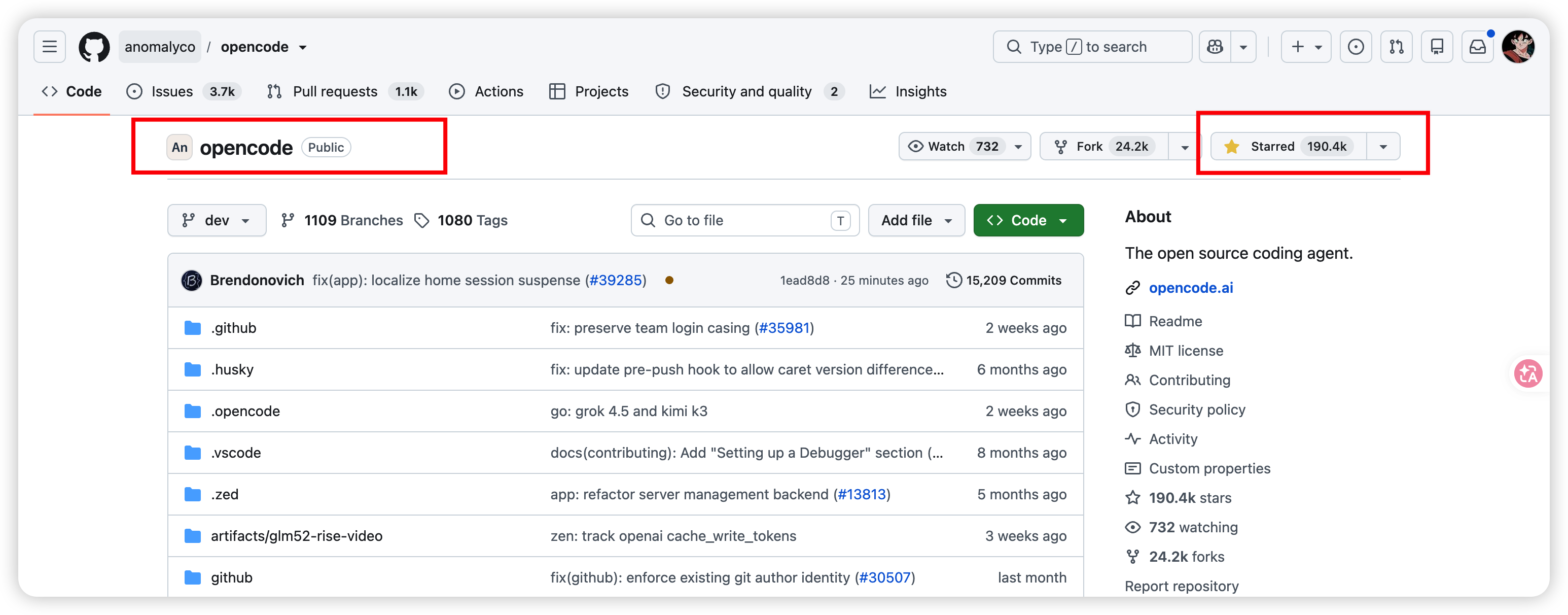The width and height of the screenshot is (1568, 615).
Task: Open the Contributing link in About
Action: click(x=1189, y=381)
